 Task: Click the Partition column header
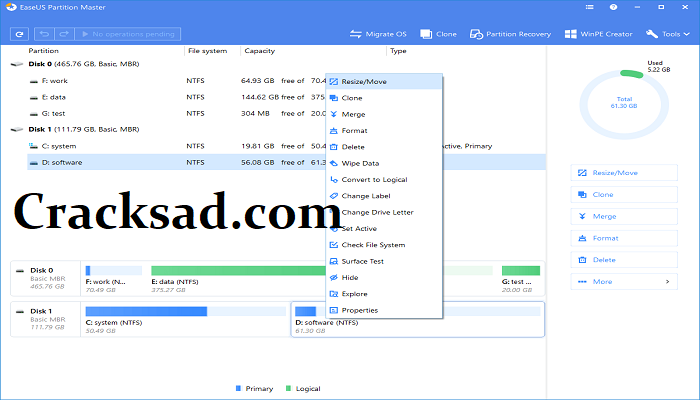point(43,51)
